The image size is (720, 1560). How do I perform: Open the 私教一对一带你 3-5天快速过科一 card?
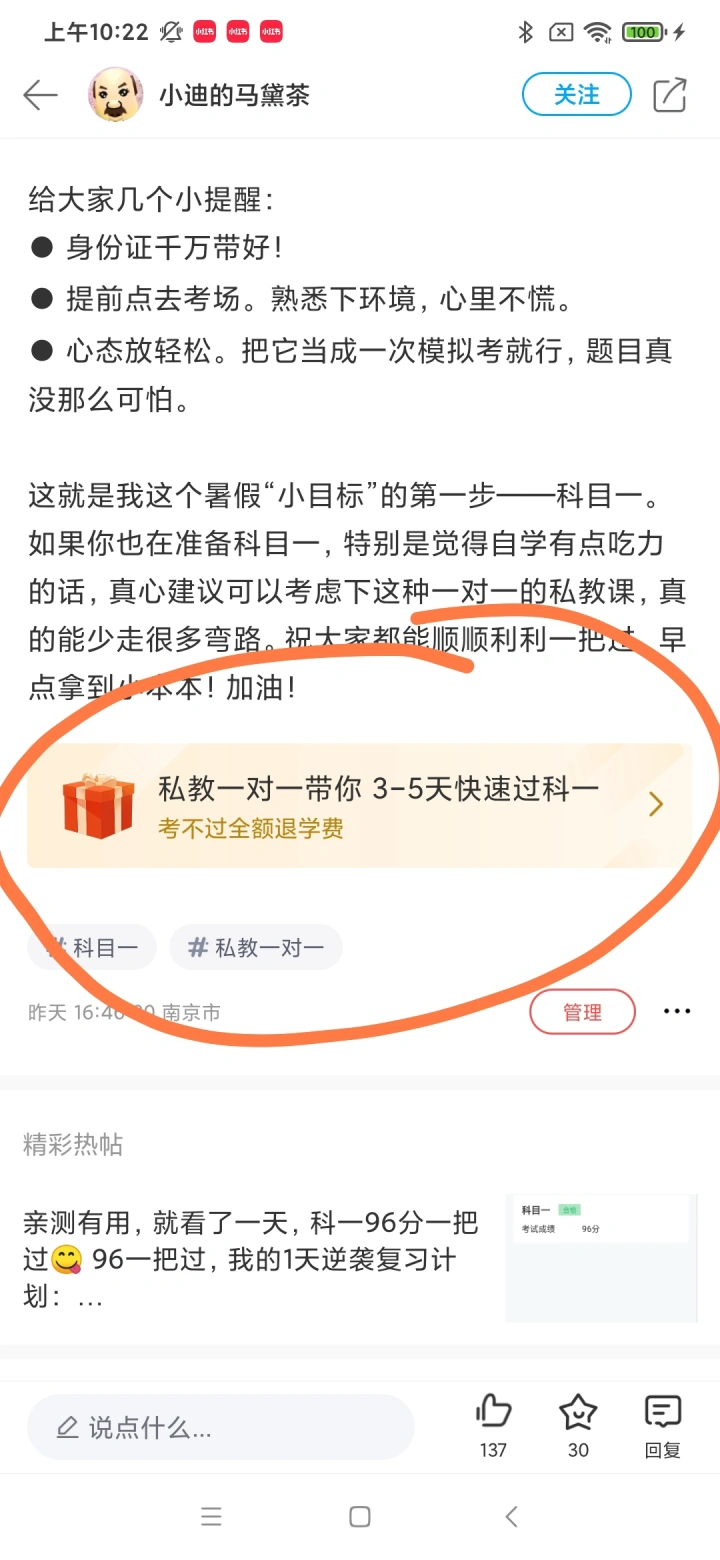point(360,805)
